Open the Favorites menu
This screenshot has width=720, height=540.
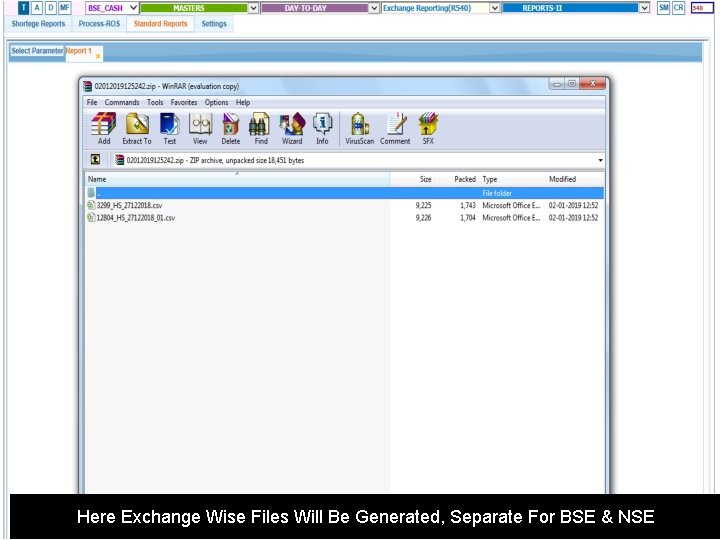click(184, 102)
